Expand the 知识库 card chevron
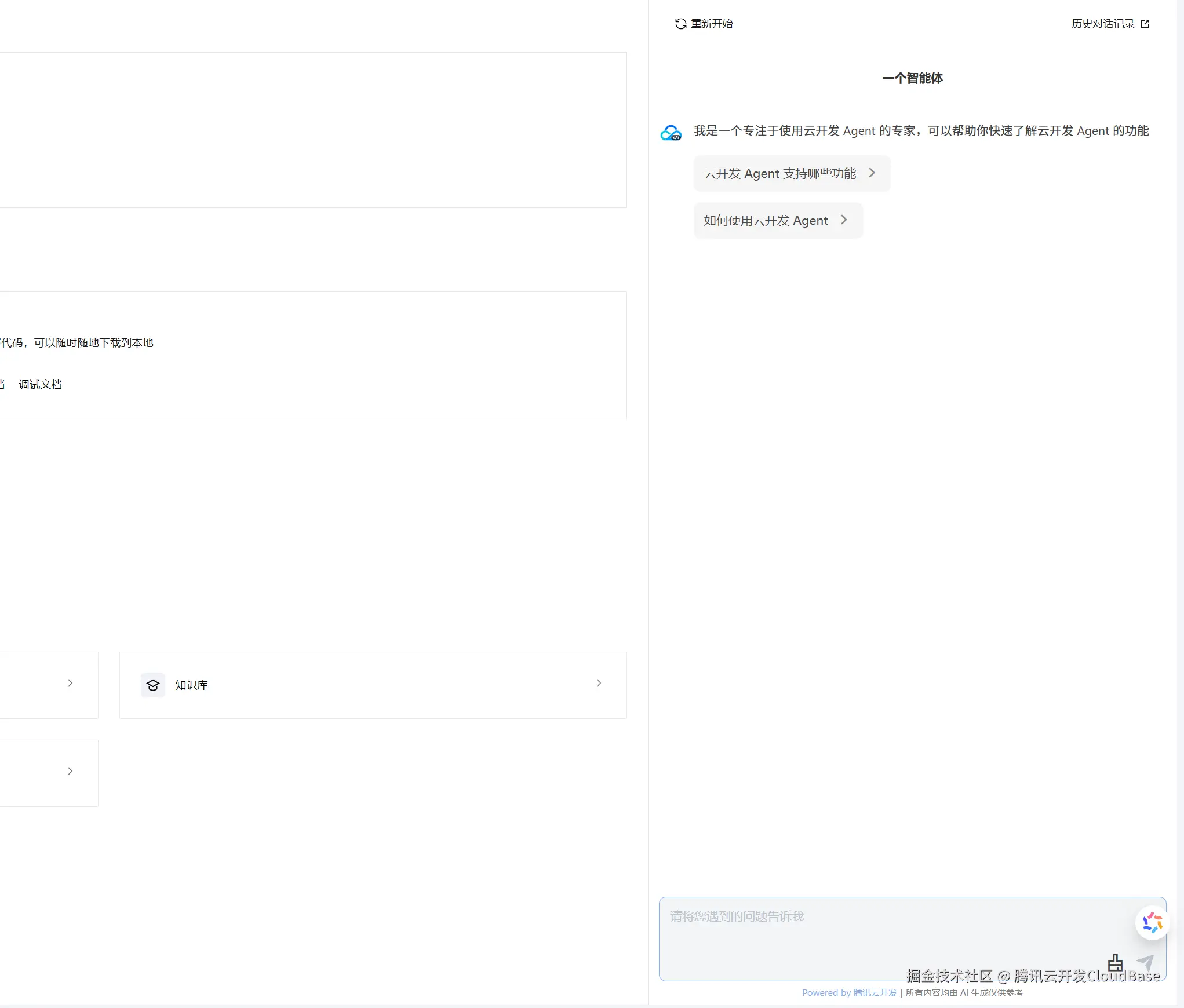This screenshot has height=1008, width=1184. click(599, 684)
